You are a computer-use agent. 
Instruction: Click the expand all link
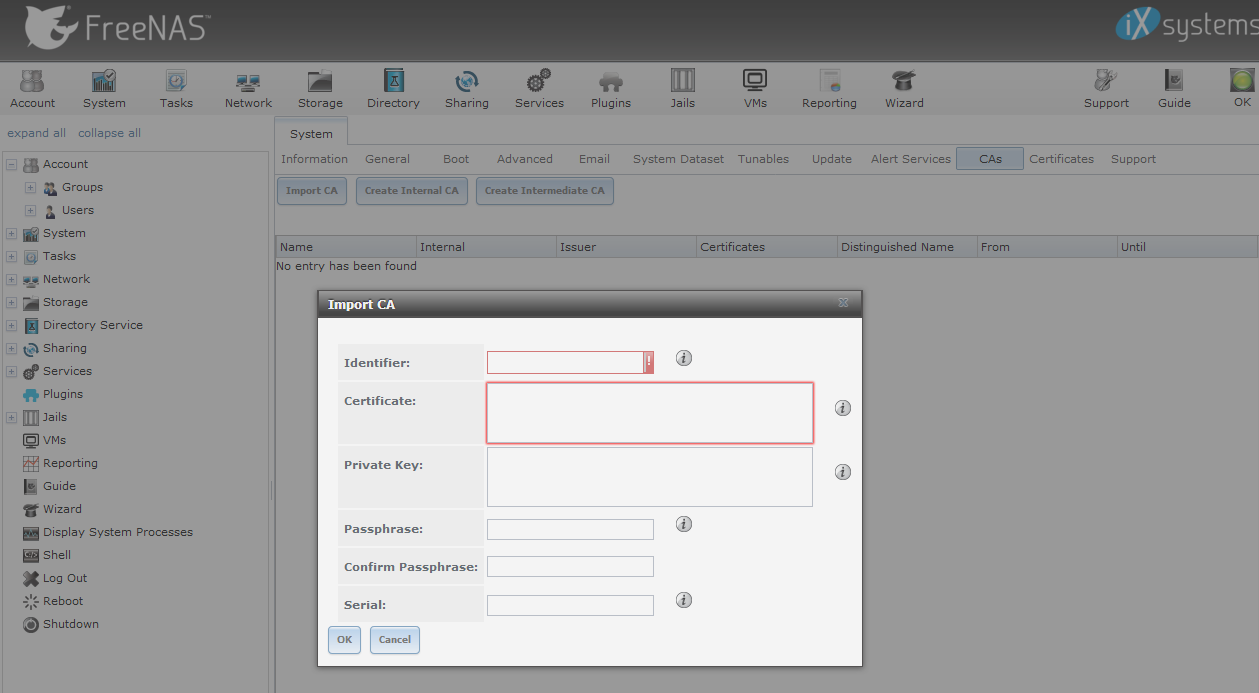pyautogui.click(x=36, y=133)
